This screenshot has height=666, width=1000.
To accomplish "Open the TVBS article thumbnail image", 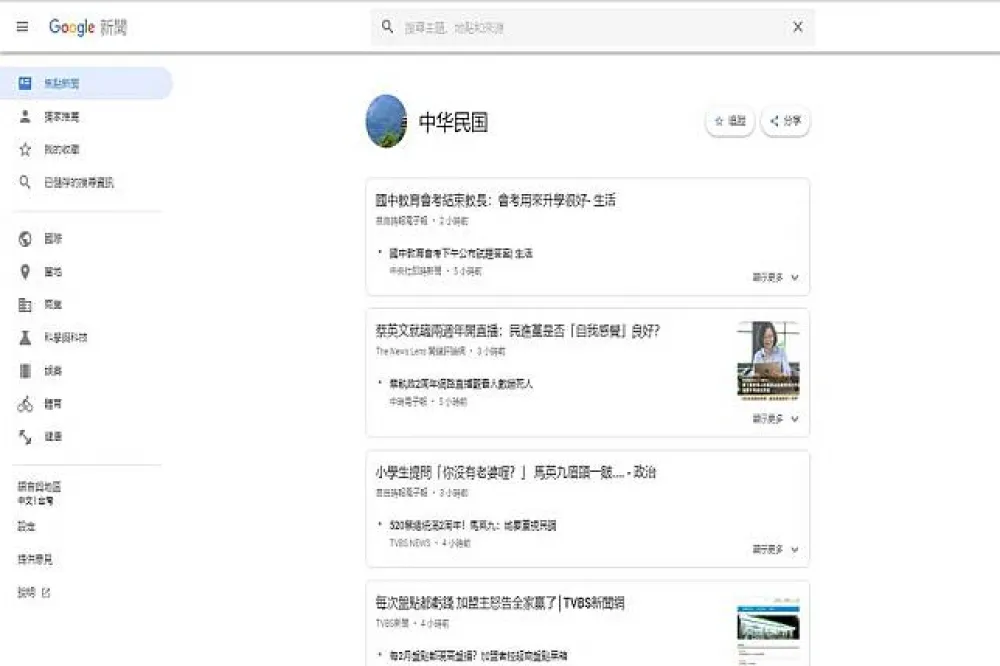I will pyautogui.click(x=768, y=630).
